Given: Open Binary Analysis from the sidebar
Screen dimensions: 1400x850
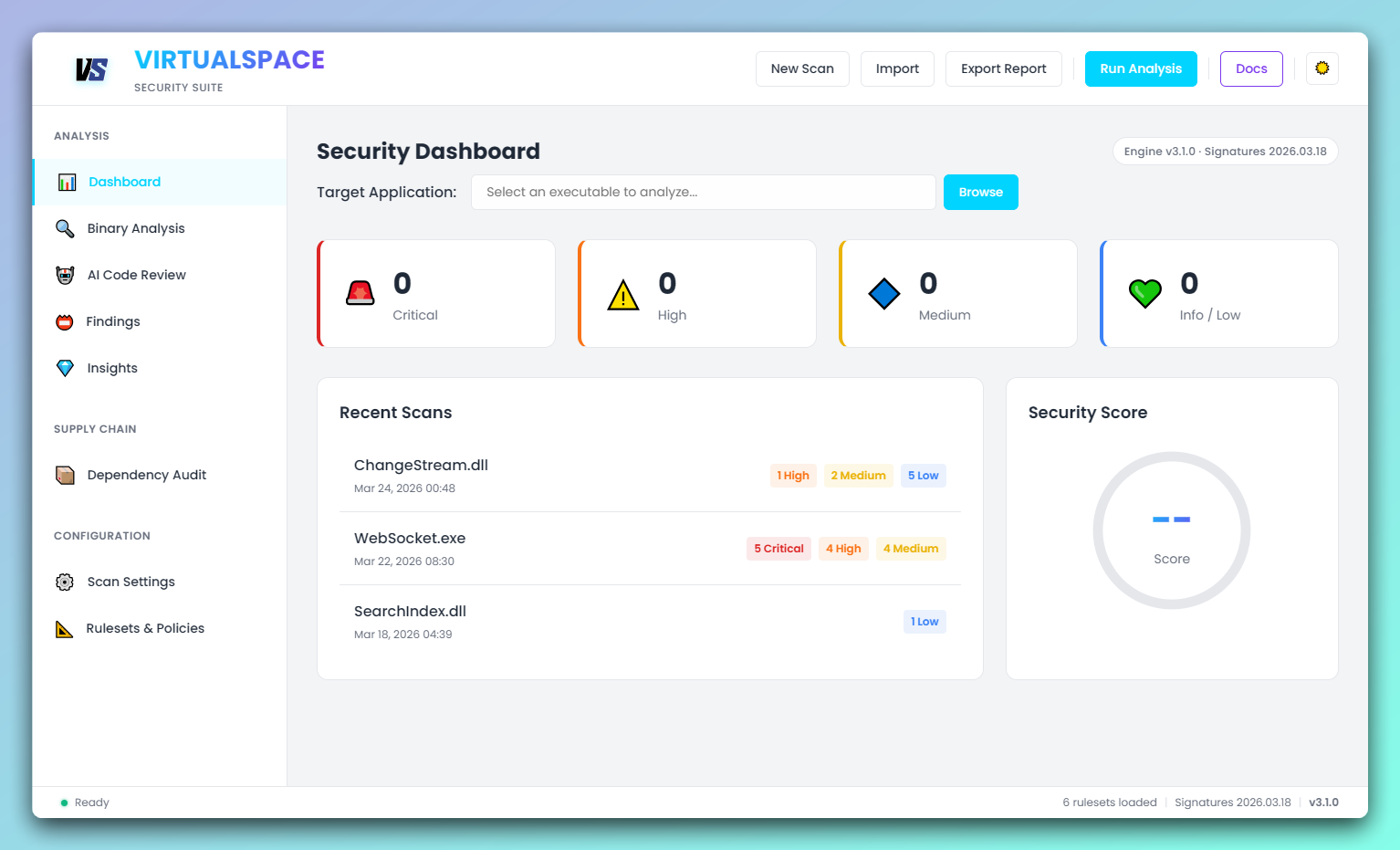Looking at the screenshot, I should click(x=135, y=228).
